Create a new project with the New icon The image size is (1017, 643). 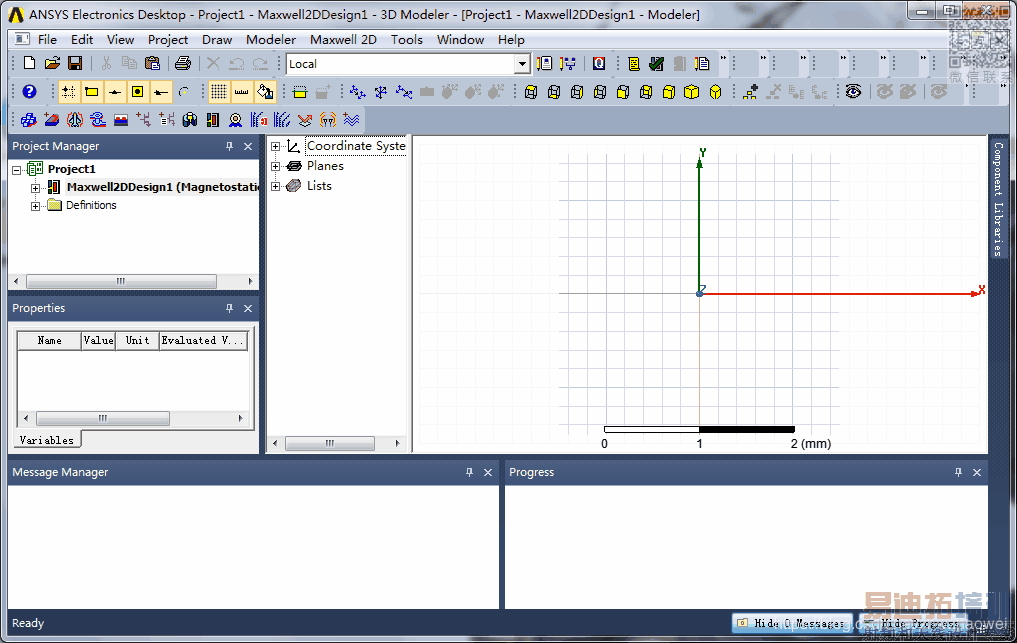click(x=29, y=63)
